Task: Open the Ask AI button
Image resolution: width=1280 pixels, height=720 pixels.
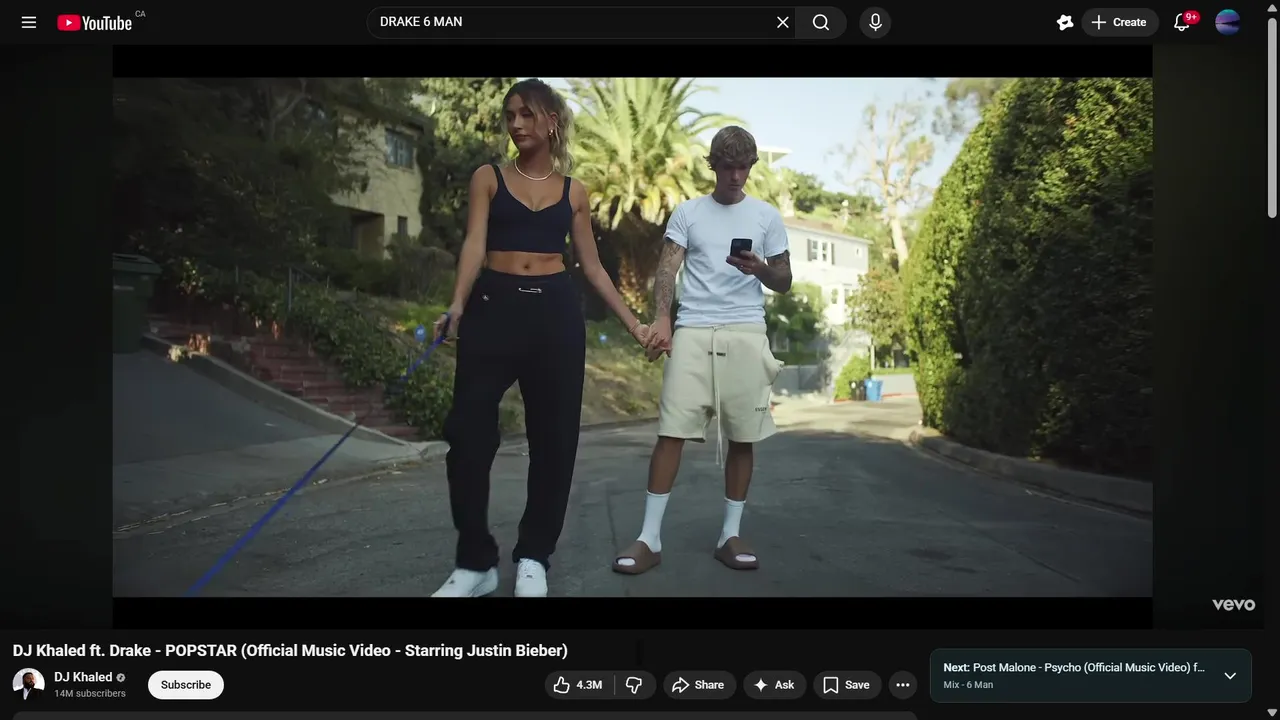Action: click(x=774, y=685)
